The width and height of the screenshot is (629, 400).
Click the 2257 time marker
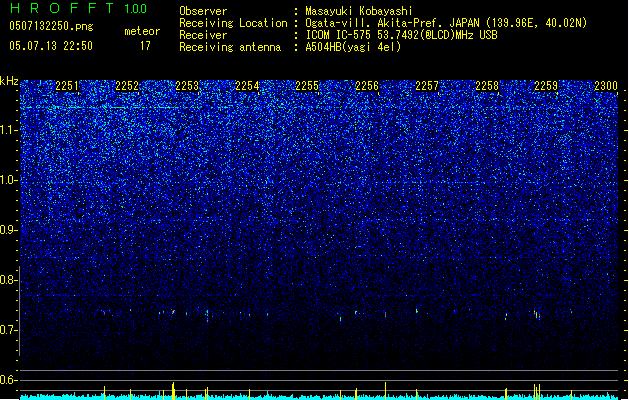[427, 86]
